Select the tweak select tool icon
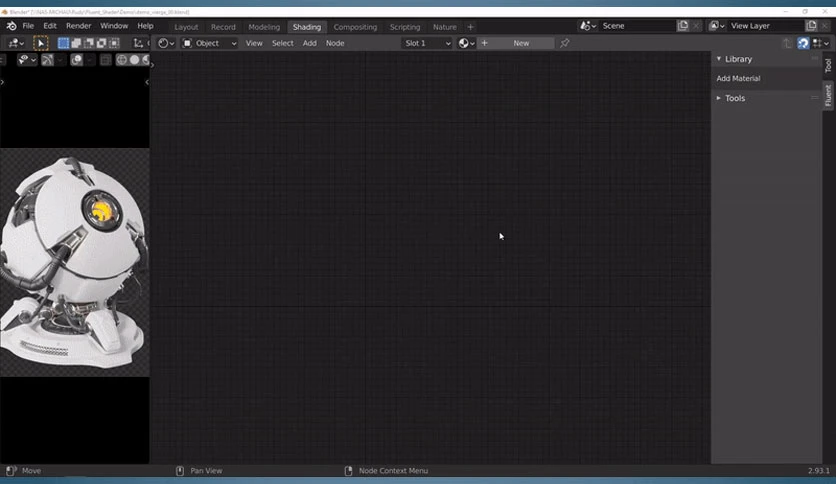Image resolution: width=836 pixels, height=484 pixels. [41, 43]
